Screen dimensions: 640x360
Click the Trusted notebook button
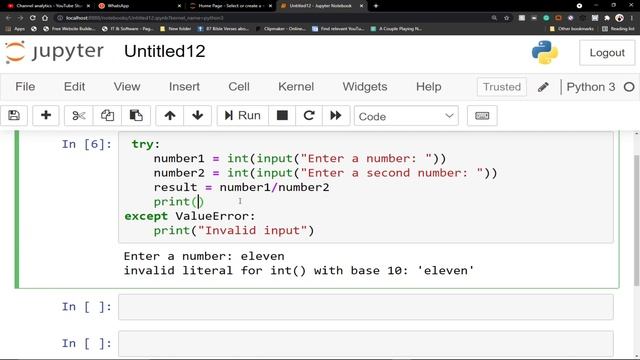pyautogui.click(x=502, y=87)
